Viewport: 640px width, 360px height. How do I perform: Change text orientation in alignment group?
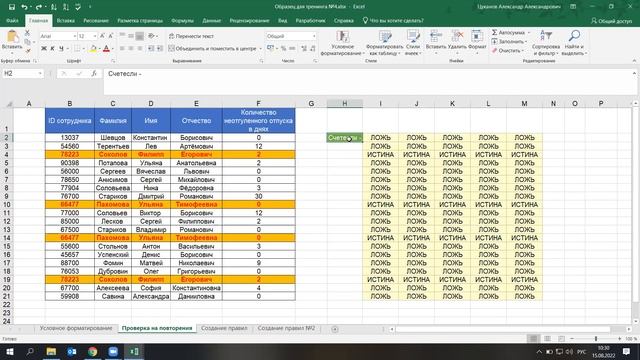[151, 36]
